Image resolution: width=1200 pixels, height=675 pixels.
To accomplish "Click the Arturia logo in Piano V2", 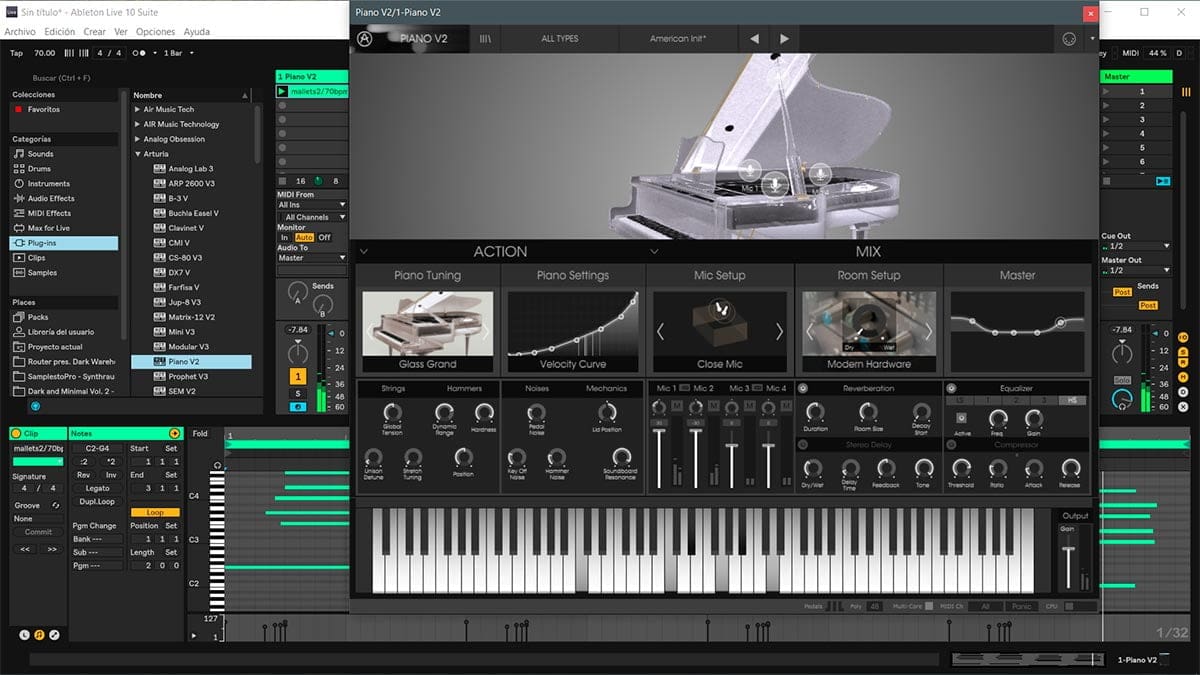I will pyautogui.click(x=364, y=39).
